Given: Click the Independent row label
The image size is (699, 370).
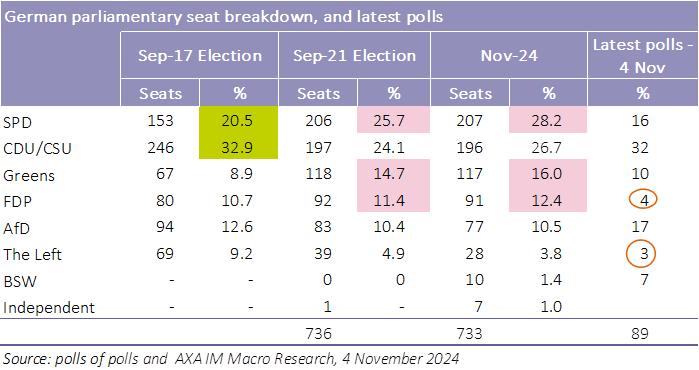Looking at the screenshot, I should tap(49, 308).
